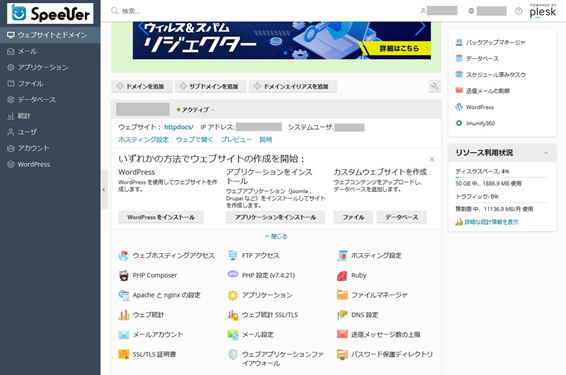Collapse the site tools list
Image resolution: width=566 pixels, height=375 pixels.
tap(276, 236)
